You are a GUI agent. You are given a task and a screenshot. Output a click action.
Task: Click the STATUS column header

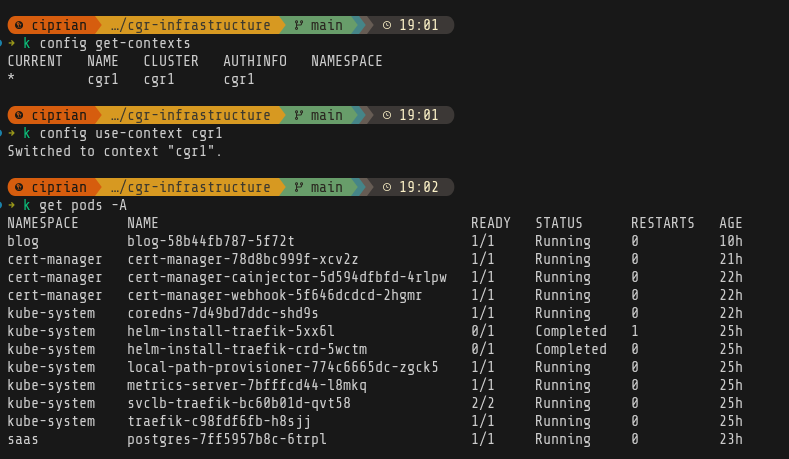point(559,223)
